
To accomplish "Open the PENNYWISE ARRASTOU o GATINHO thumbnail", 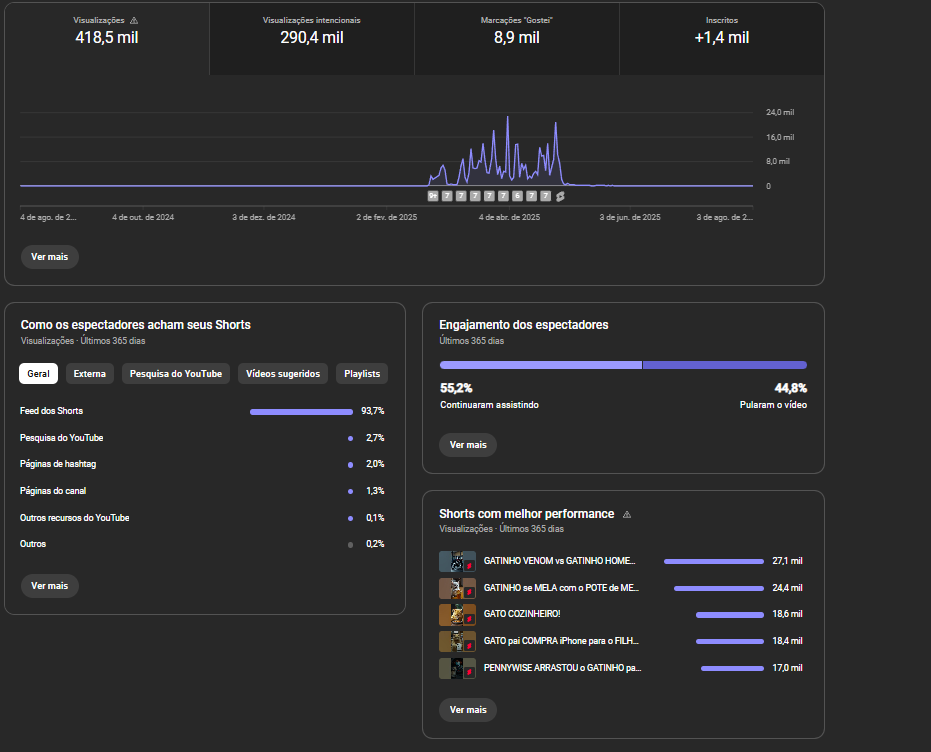I will click(x=457, y=668).
